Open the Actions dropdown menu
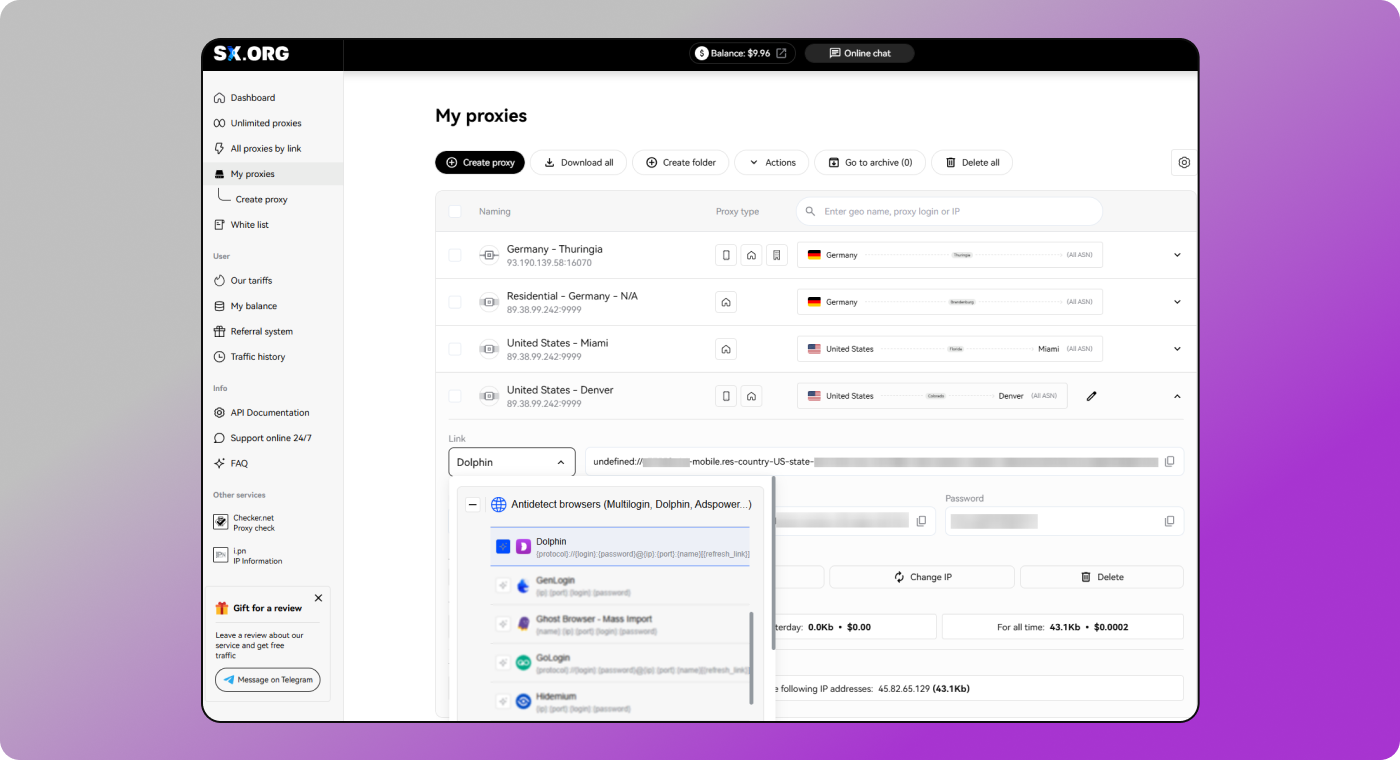Screen dimensions: 1400x760 pos(771,162)
